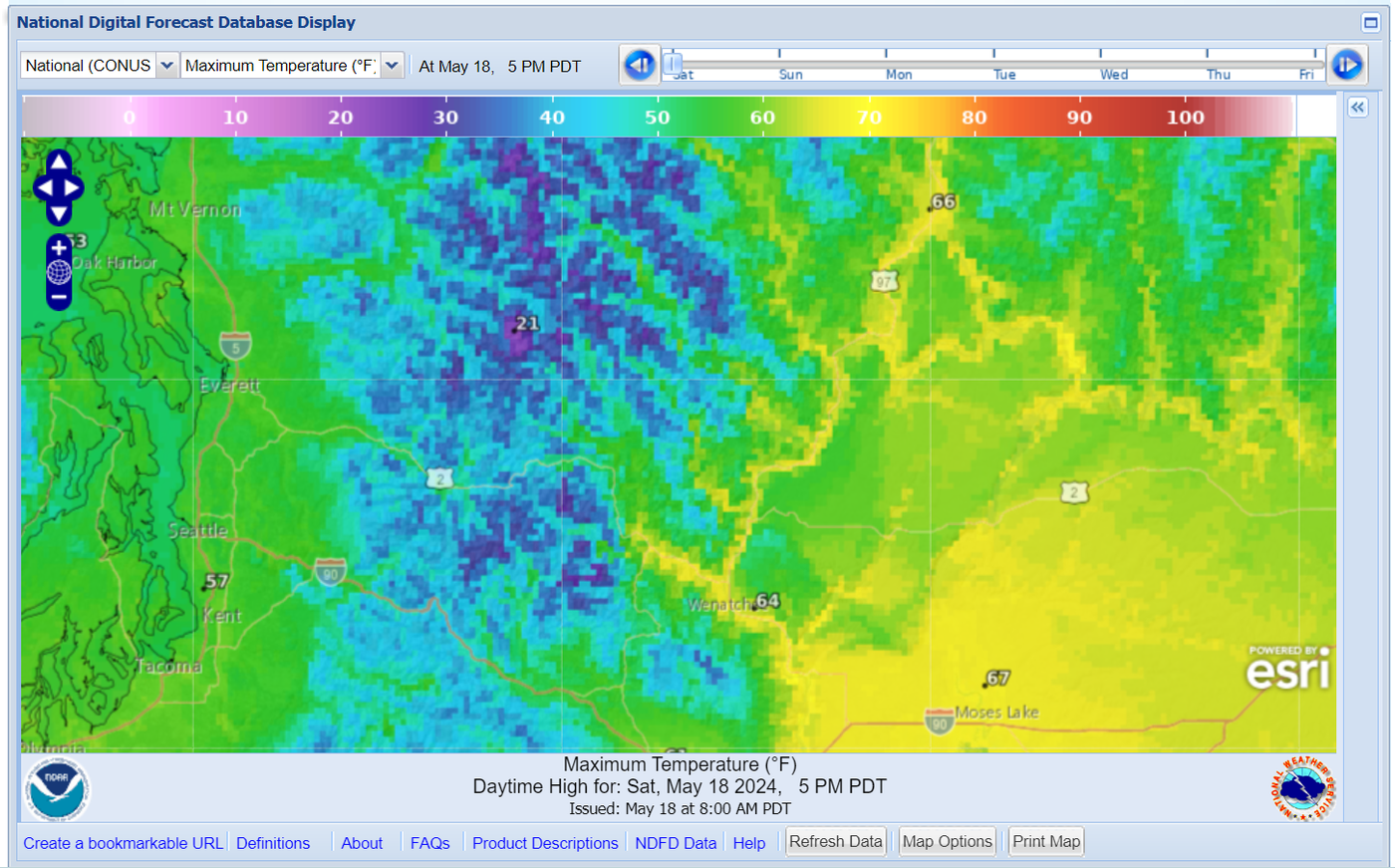Step back one forecast time period

tap(639, 66)
